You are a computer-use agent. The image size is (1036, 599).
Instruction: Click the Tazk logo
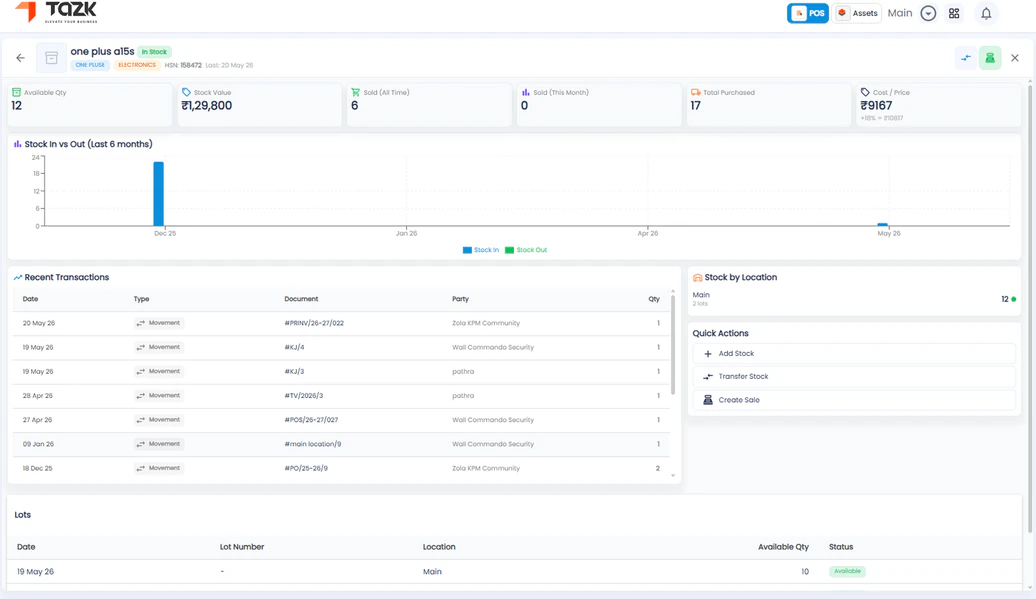pos(57,12)
